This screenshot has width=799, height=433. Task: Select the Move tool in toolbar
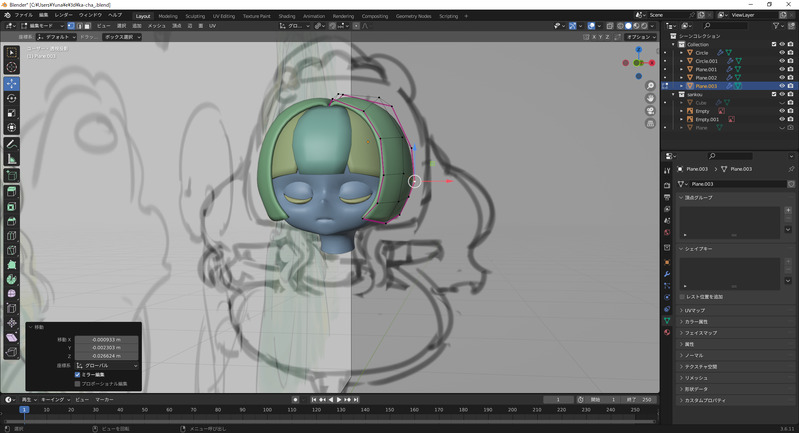(x=12, y=83)
